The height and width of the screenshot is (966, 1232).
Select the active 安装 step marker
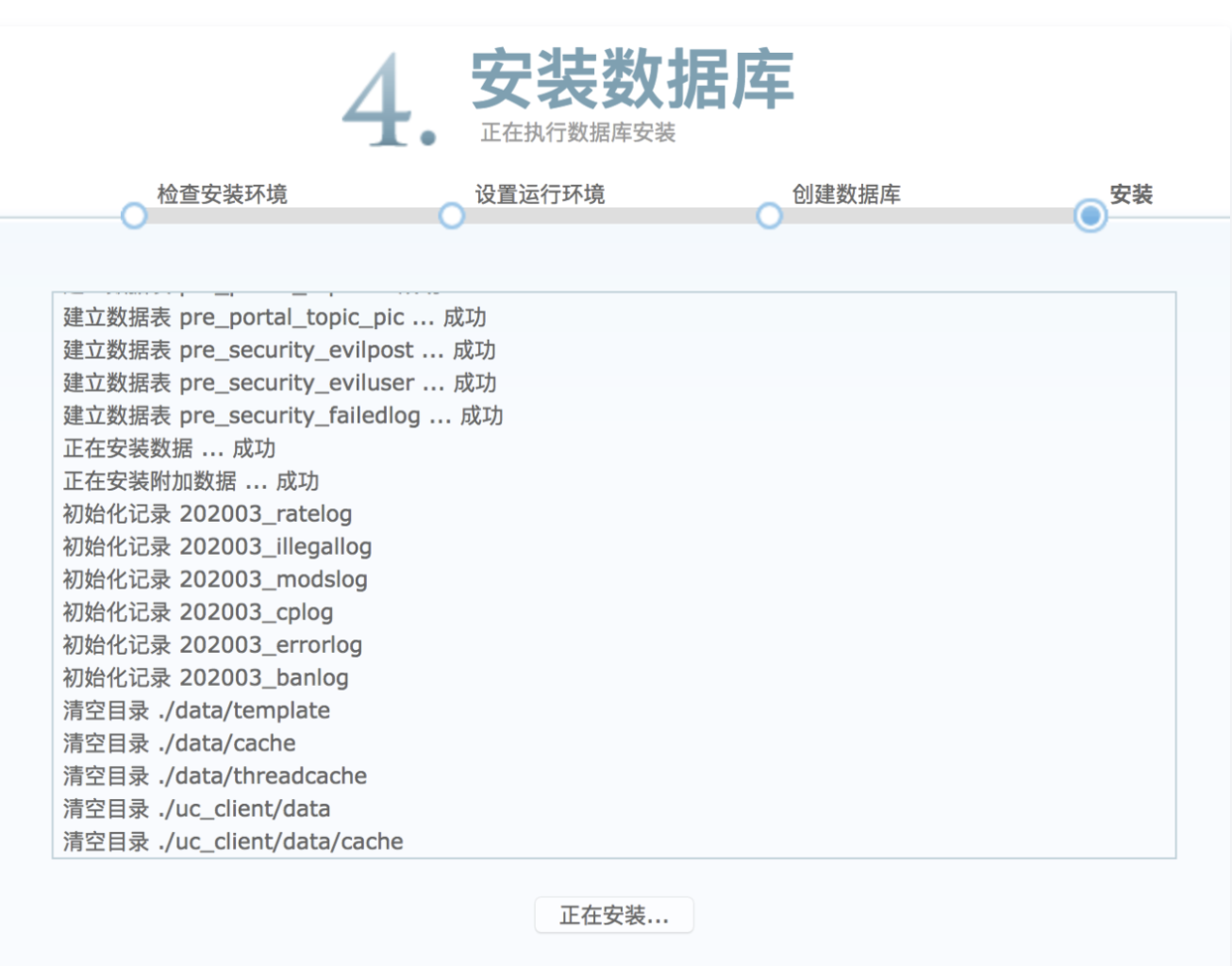(x=1090, y=216)
